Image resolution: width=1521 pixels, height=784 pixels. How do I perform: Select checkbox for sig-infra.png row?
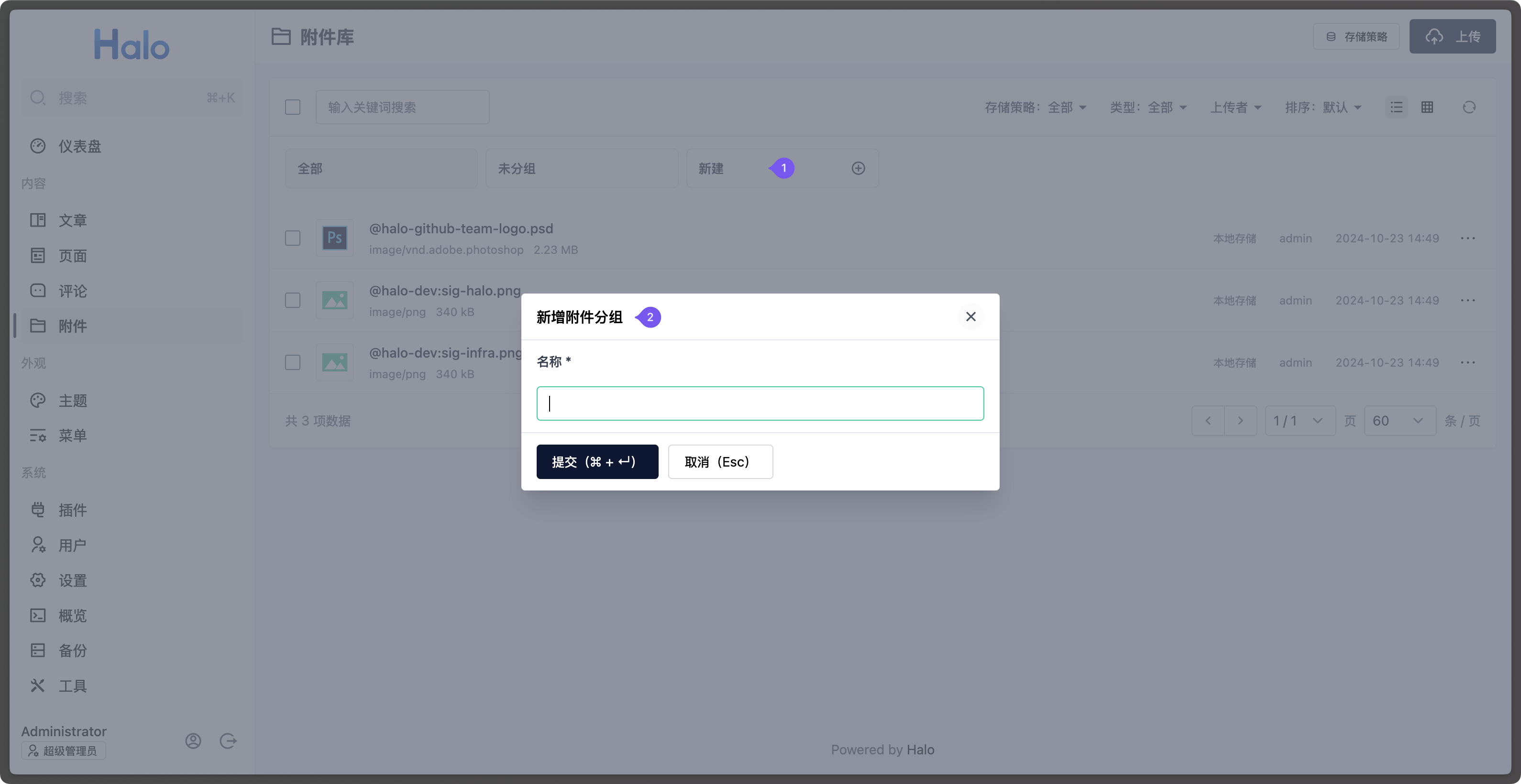point(293,362)
